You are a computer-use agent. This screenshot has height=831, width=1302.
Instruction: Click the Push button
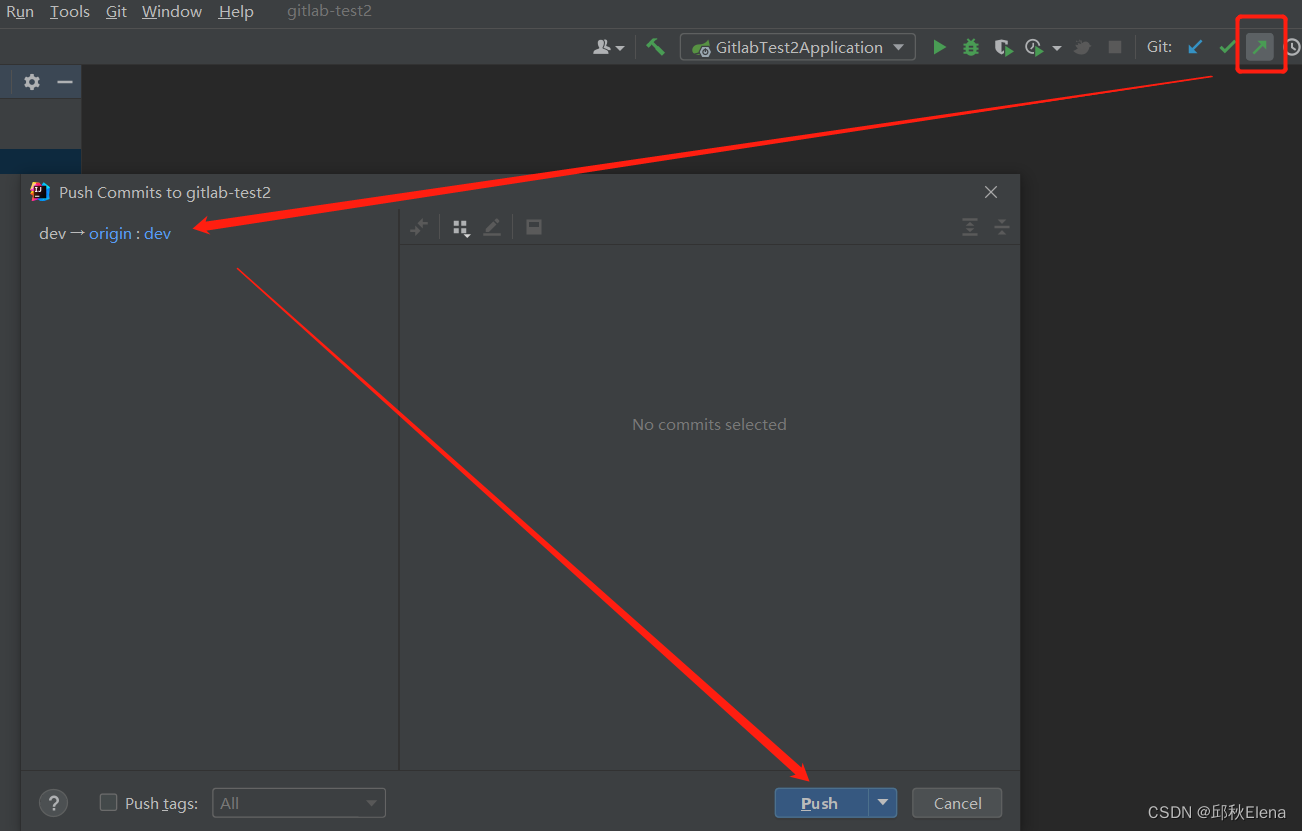(x=821, y=803)
